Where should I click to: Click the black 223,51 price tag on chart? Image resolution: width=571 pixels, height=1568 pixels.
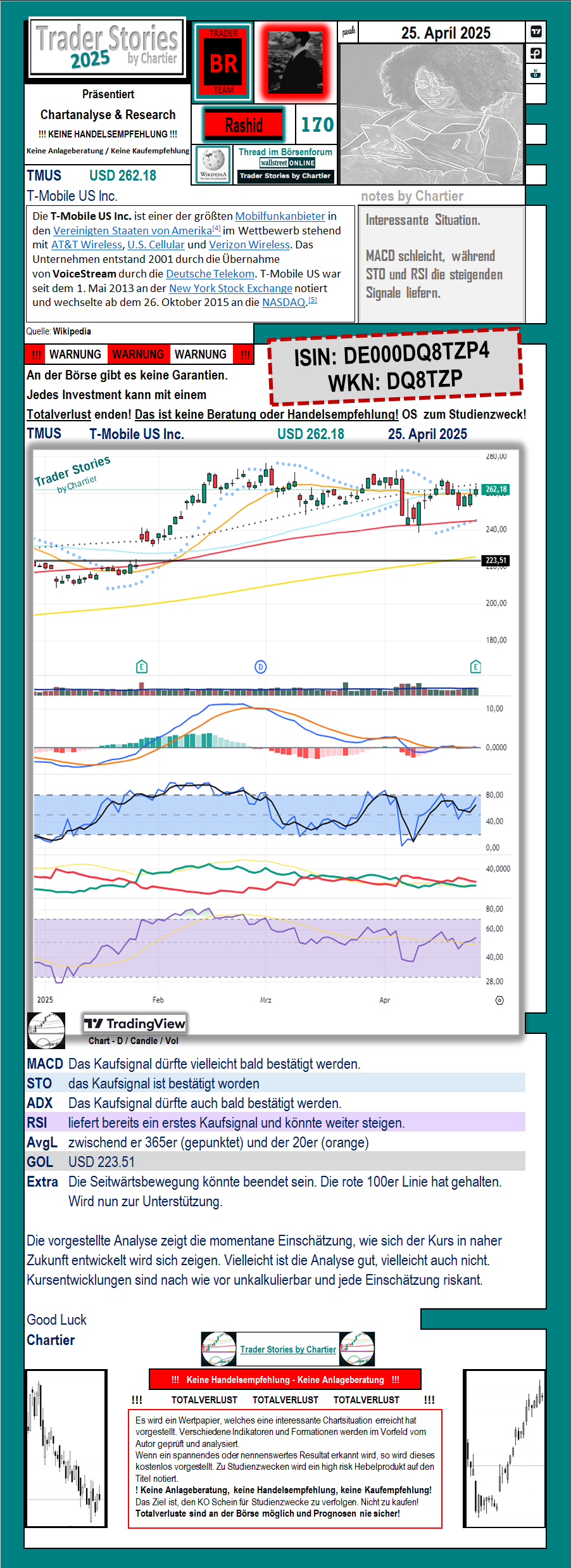(496, 560)
